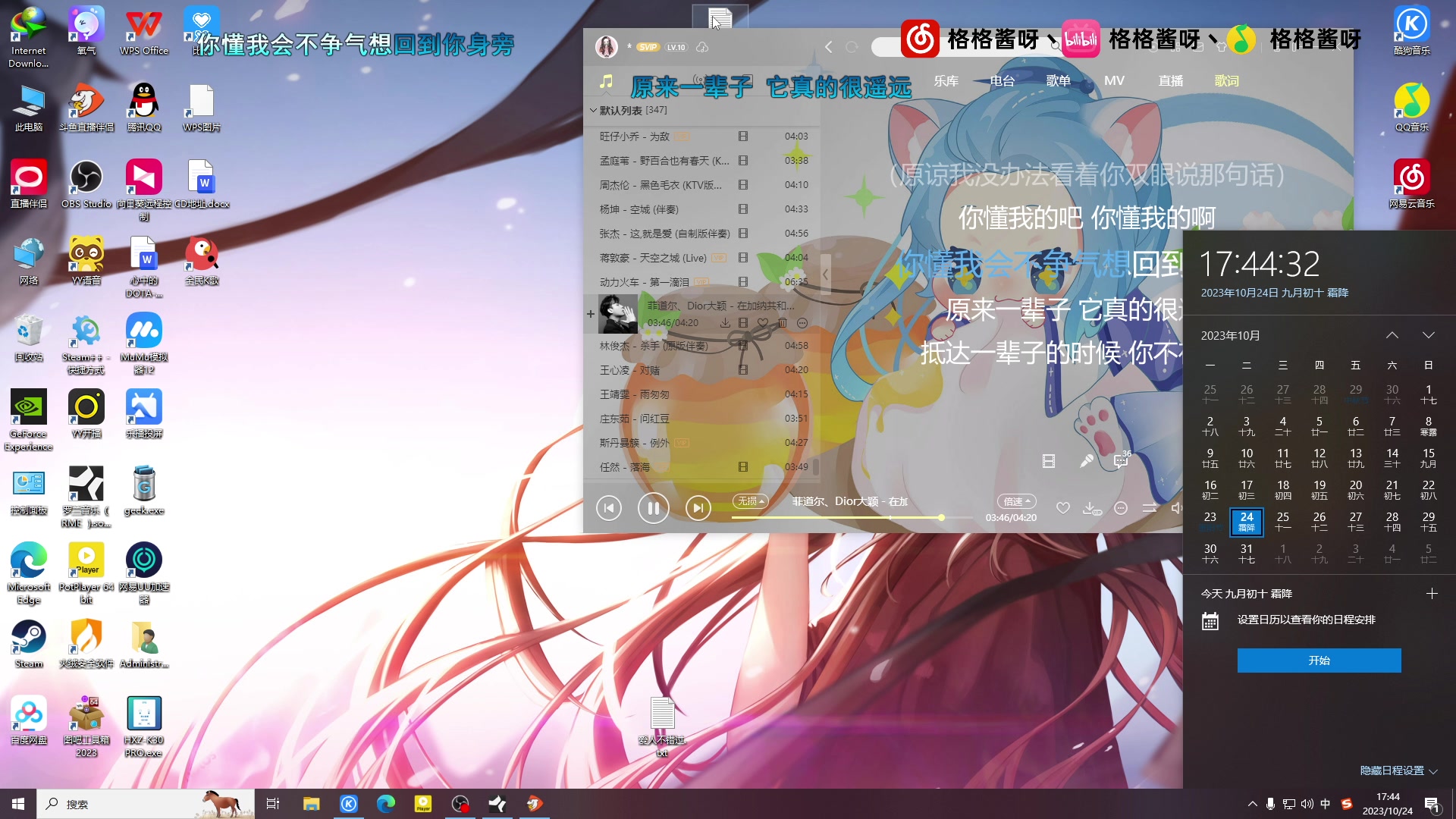Switch to the 歌词 tab
This screenshot has width=1456, height=819.
coord(1226,81)
